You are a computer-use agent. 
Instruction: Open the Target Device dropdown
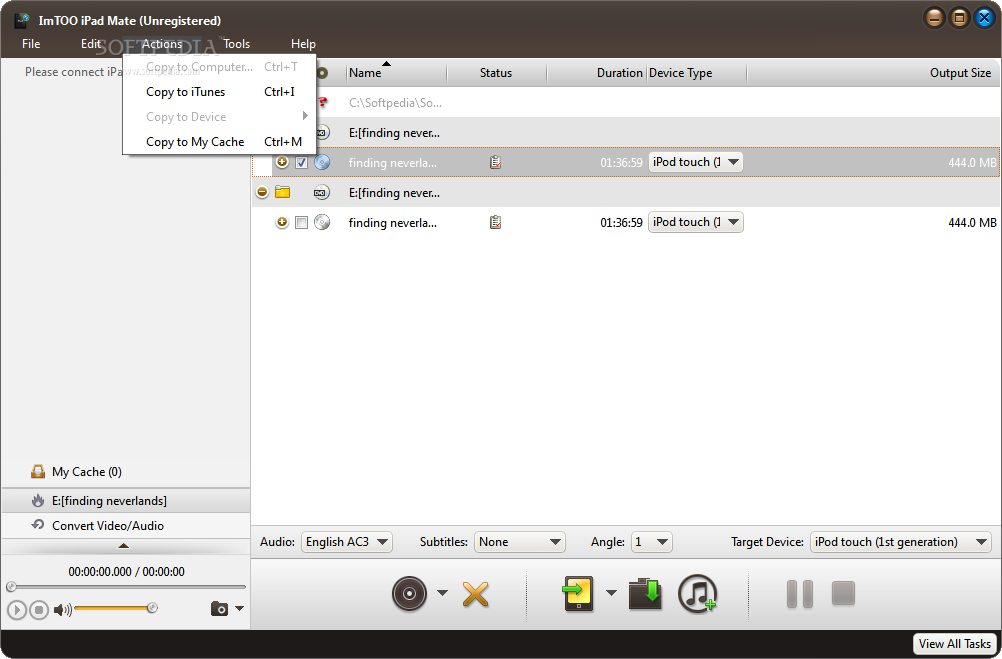pyautogui.click(x=900, y=542)
